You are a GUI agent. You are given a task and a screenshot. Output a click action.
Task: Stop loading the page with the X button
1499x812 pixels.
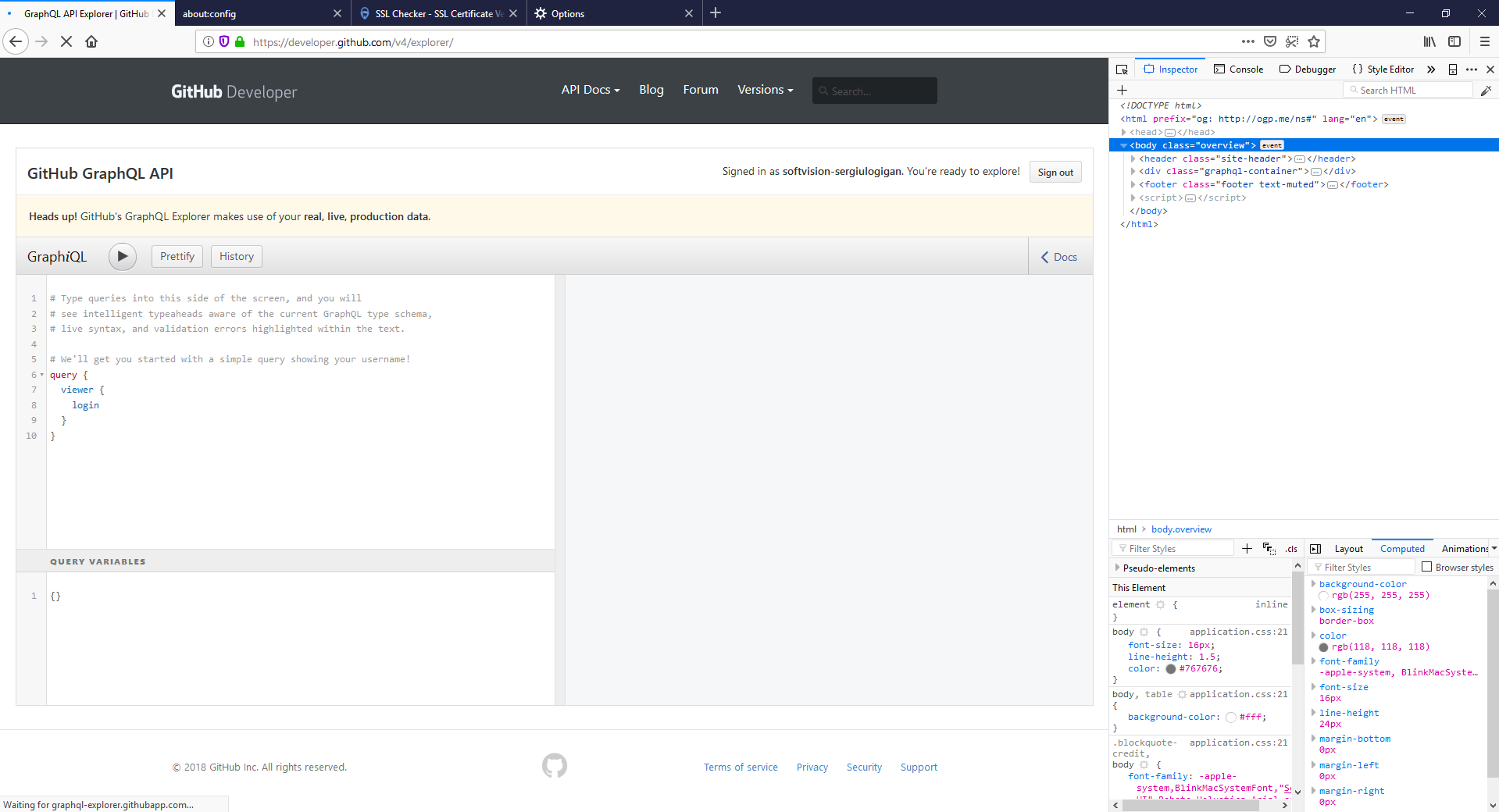pos(66,41)
